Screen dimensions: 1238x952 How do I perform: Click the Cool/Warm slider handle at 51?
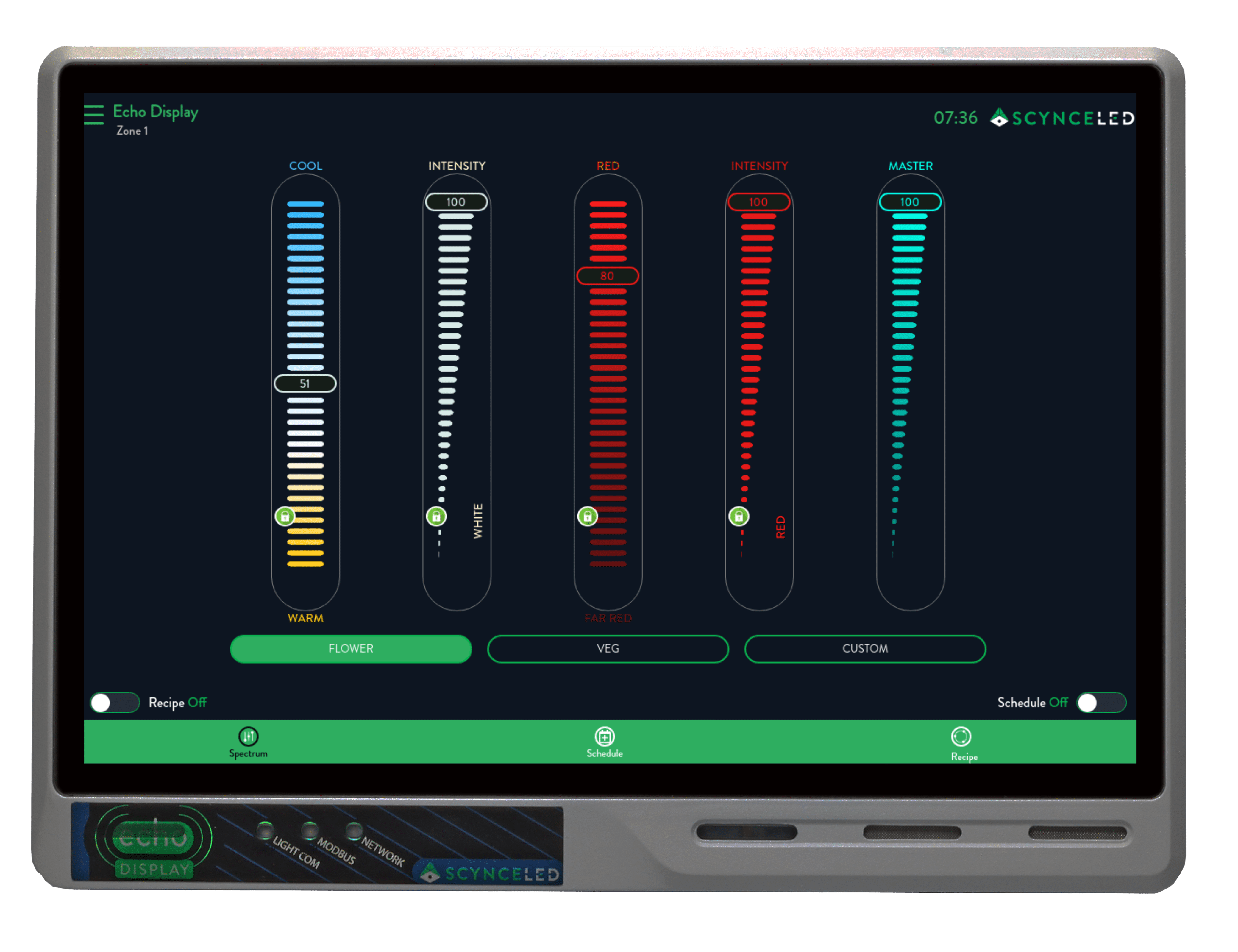pyautogui.click(x=305, y=384)
